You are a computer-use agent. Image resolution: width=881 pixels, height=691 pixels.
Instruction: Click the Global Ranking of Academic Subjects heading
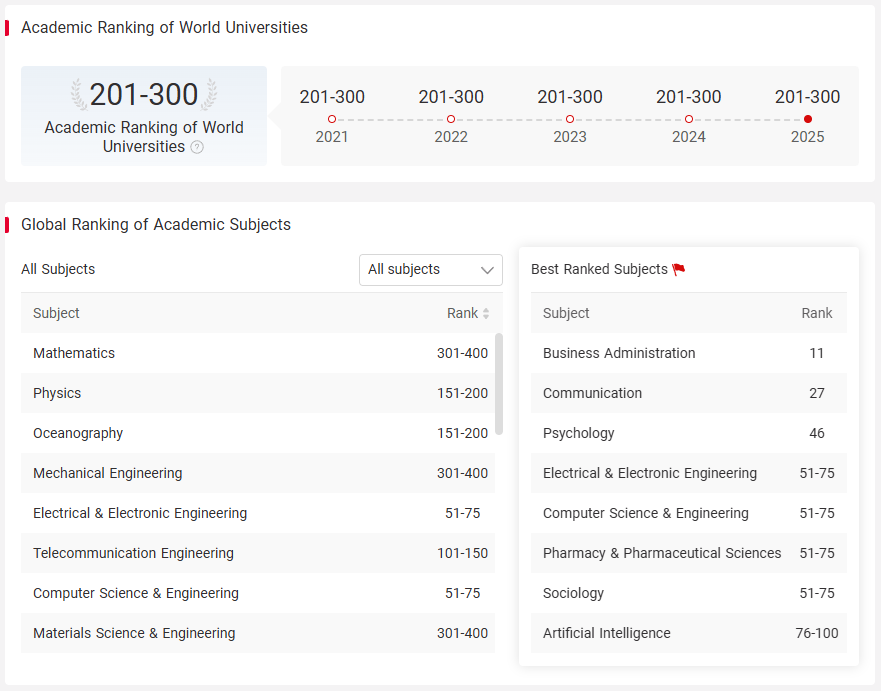156,225
